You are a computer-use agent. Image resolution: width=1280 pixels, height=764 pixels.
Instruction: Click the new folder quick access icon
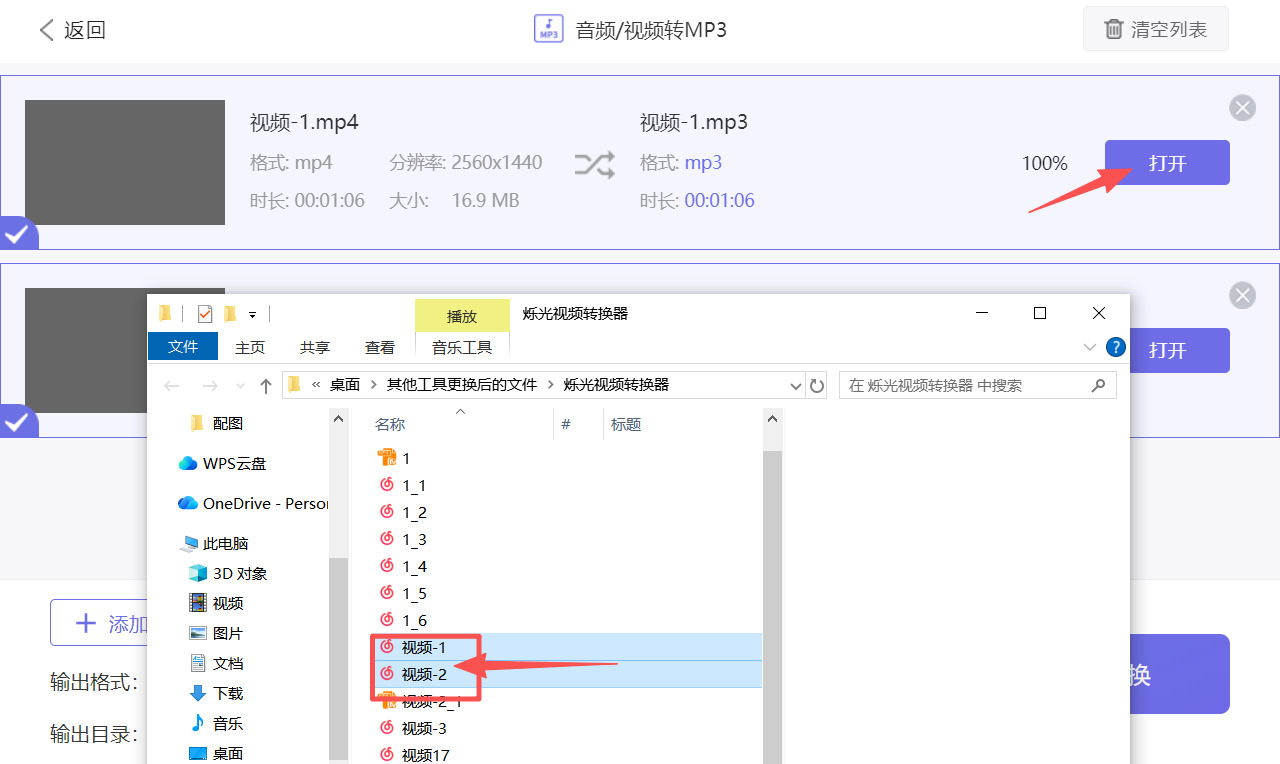pyautogui.click(x=230, y=314)
